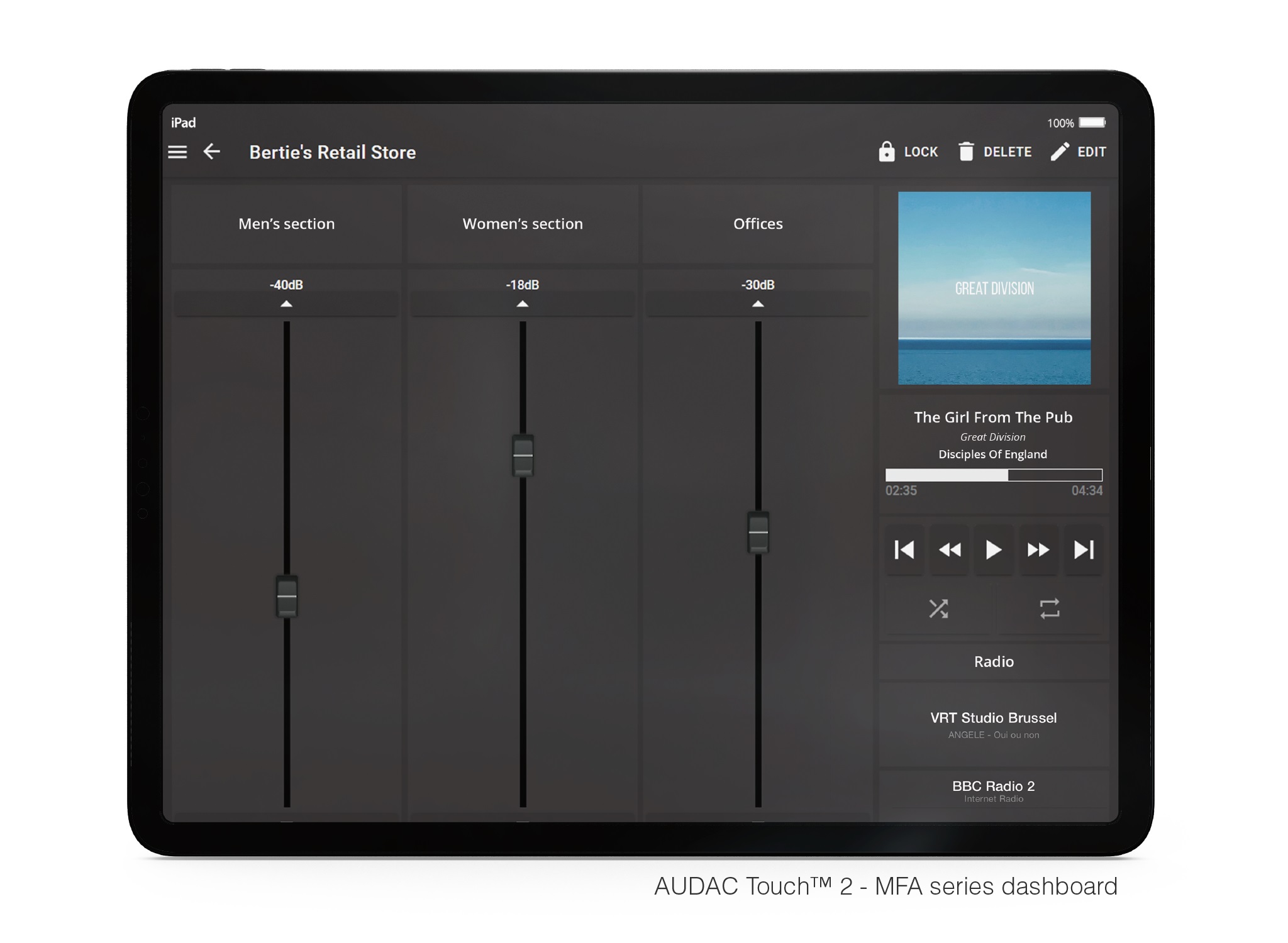Click the Delete trash icon
This screenshot has width=1288, height=943.
coord(966,152)
